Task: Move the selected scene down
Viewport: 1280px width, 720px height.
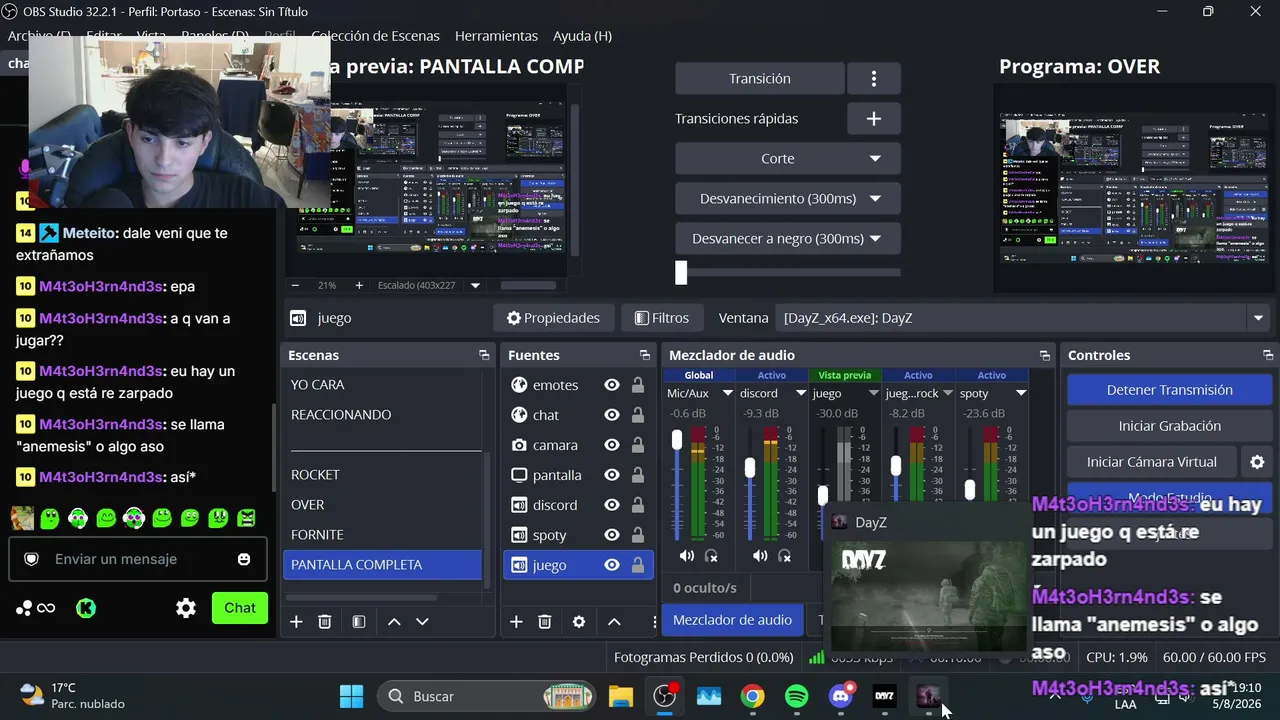Action: click(422, 622)
